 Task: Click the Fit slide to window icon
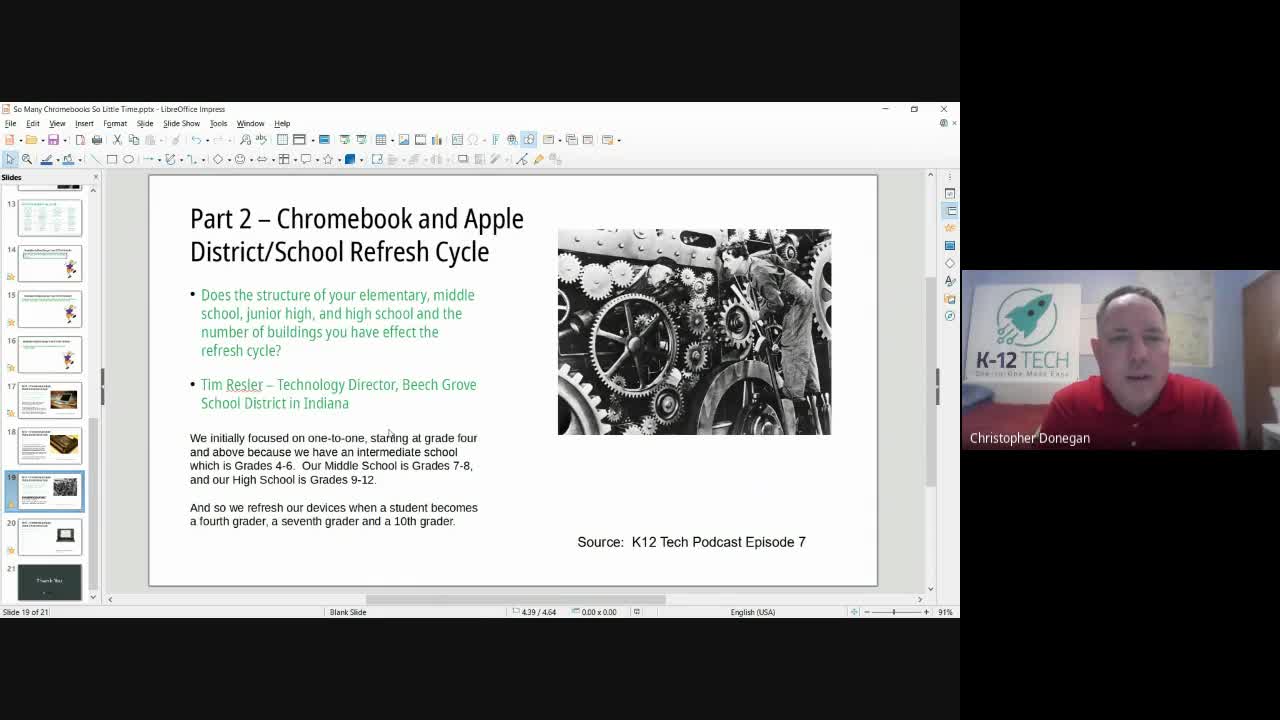(x=854, y=612)
